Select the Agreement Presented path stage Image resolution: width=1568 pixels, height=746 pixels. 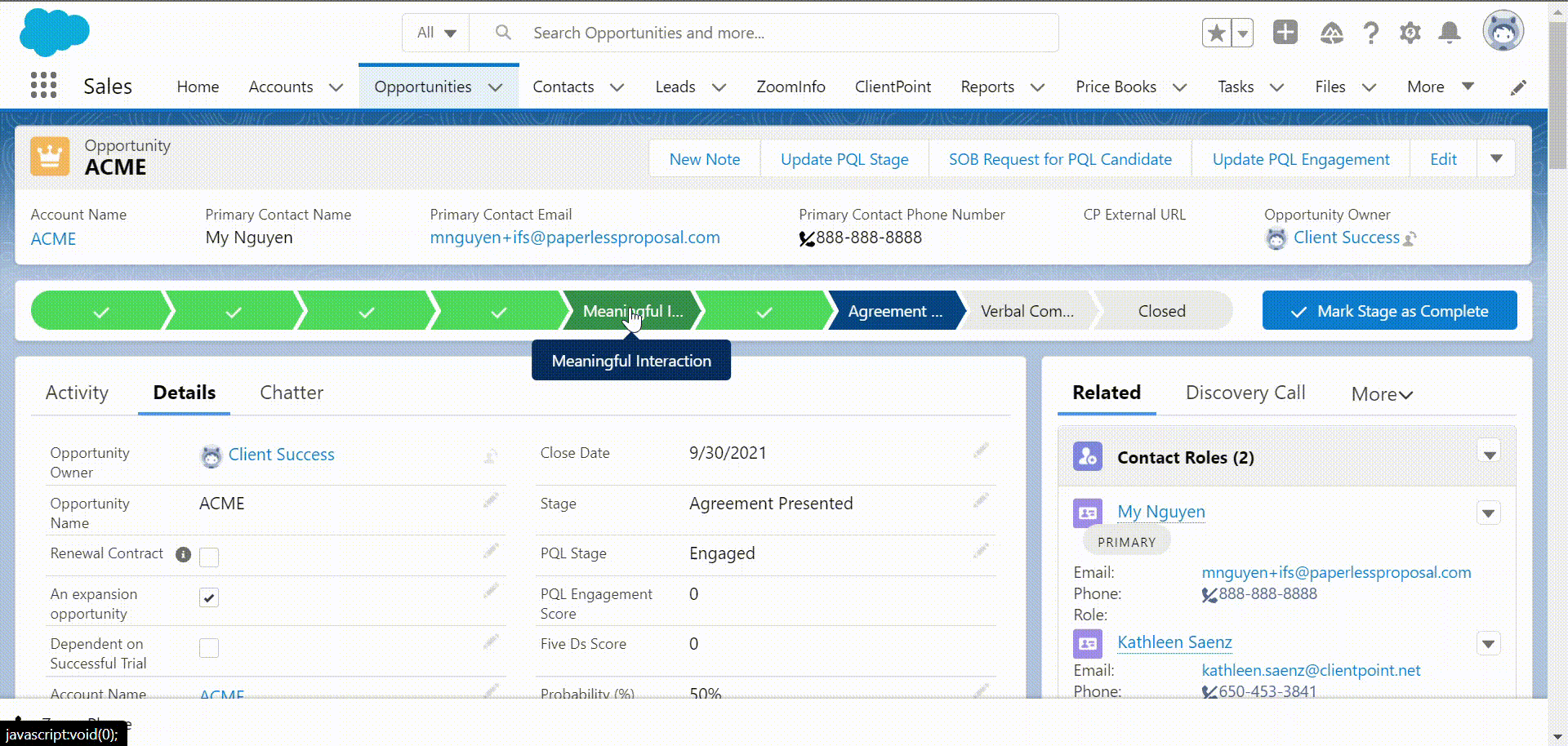[895, 311]
